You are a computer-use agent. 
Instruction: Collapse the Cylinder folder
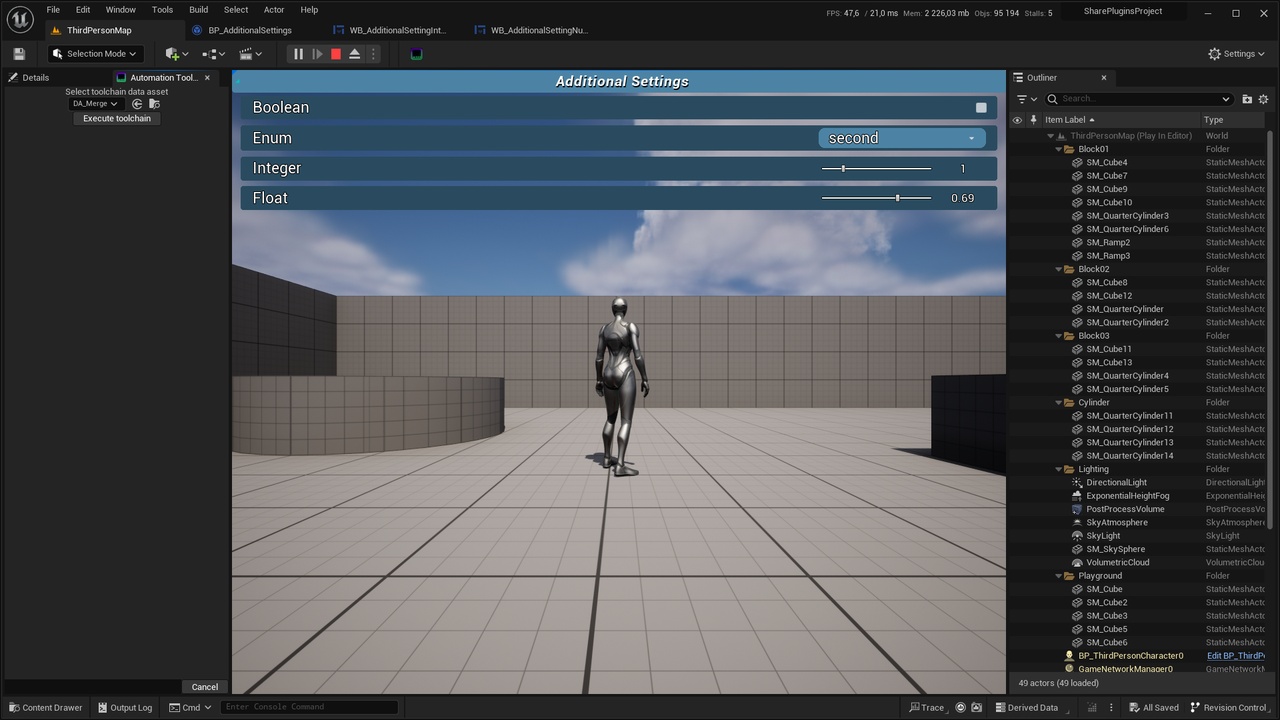[1059, 402]
